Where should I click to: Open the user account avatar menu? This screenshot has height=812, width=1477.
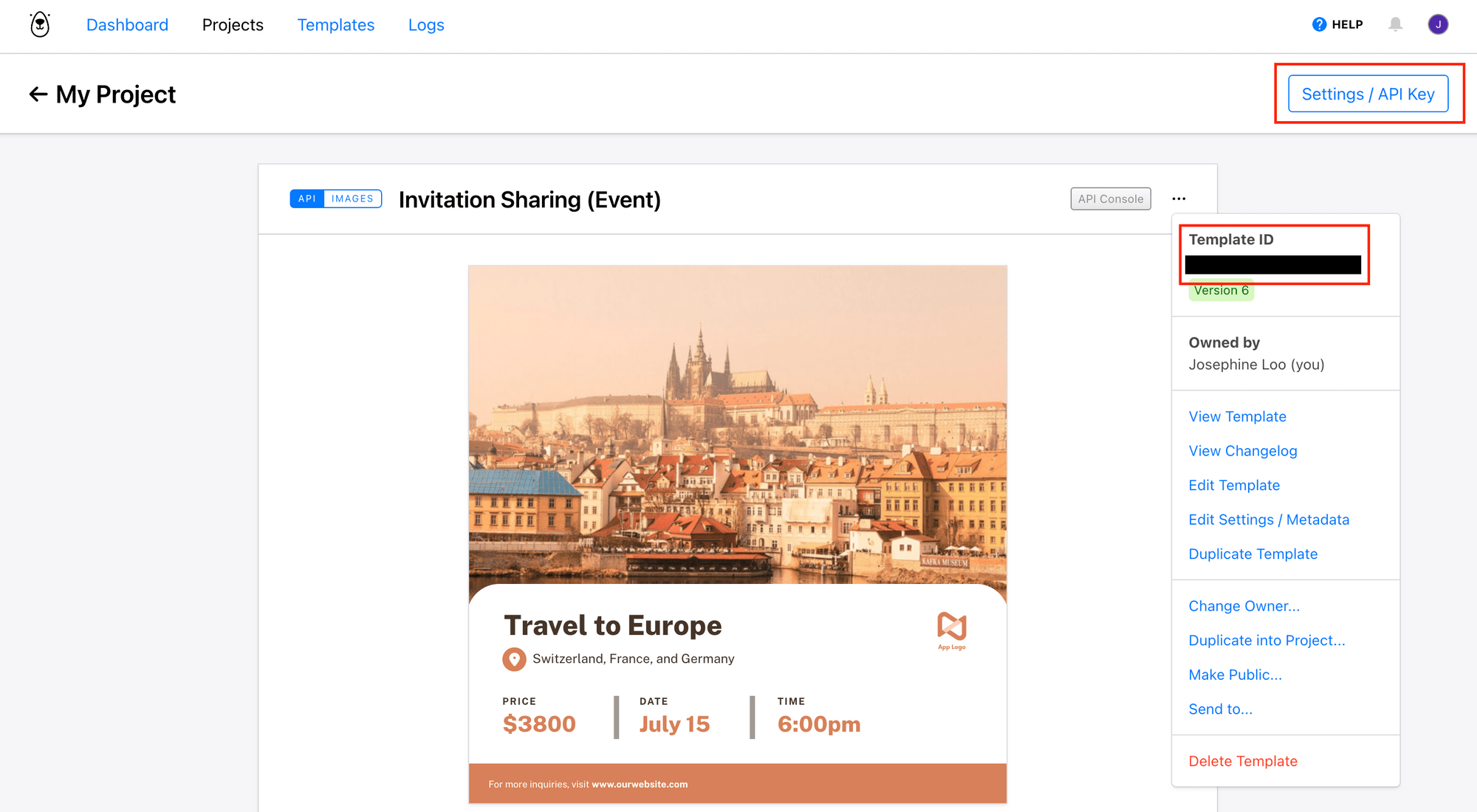[1439, 24]
